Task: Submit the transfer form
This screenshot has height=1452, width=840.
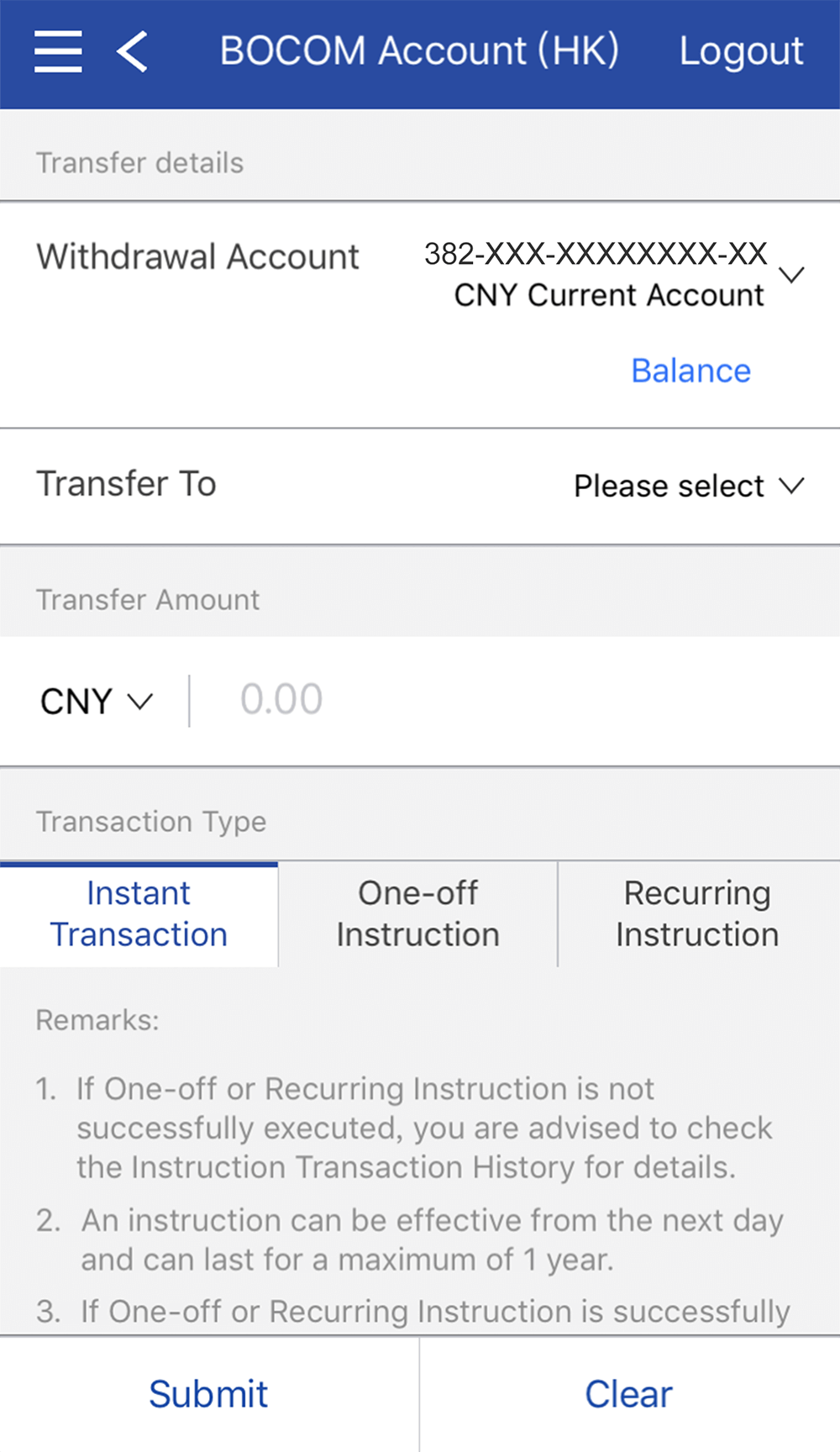Action: click(x=208, y=1394)
